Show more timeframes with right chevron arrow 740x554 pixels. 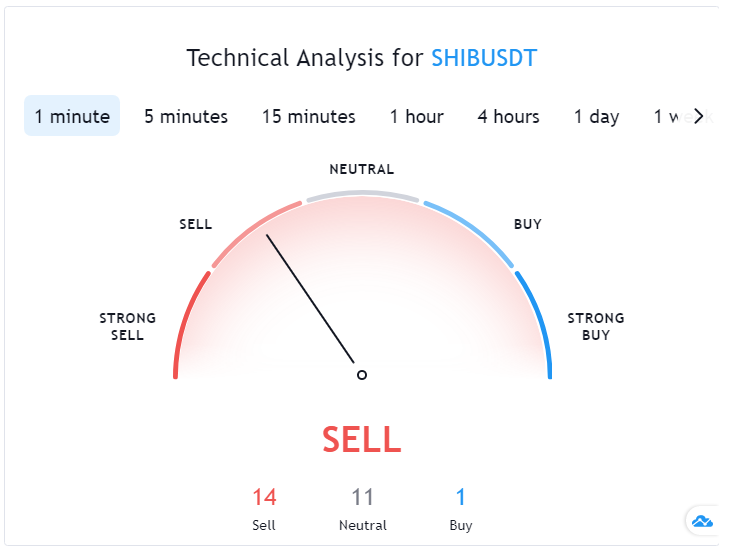[698, 116]
